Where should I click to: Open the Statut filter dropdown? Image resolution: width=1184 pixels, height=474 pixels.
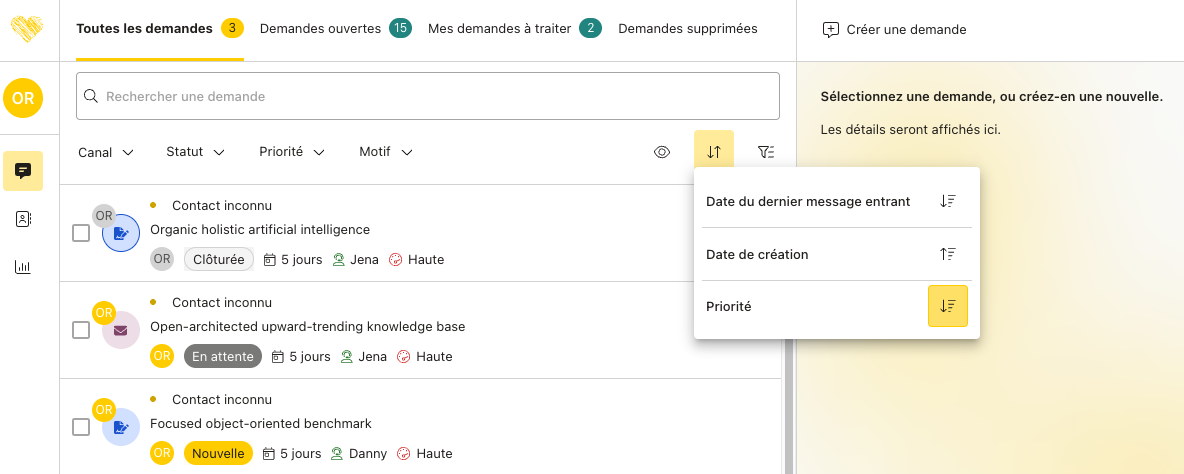[195, 152]
